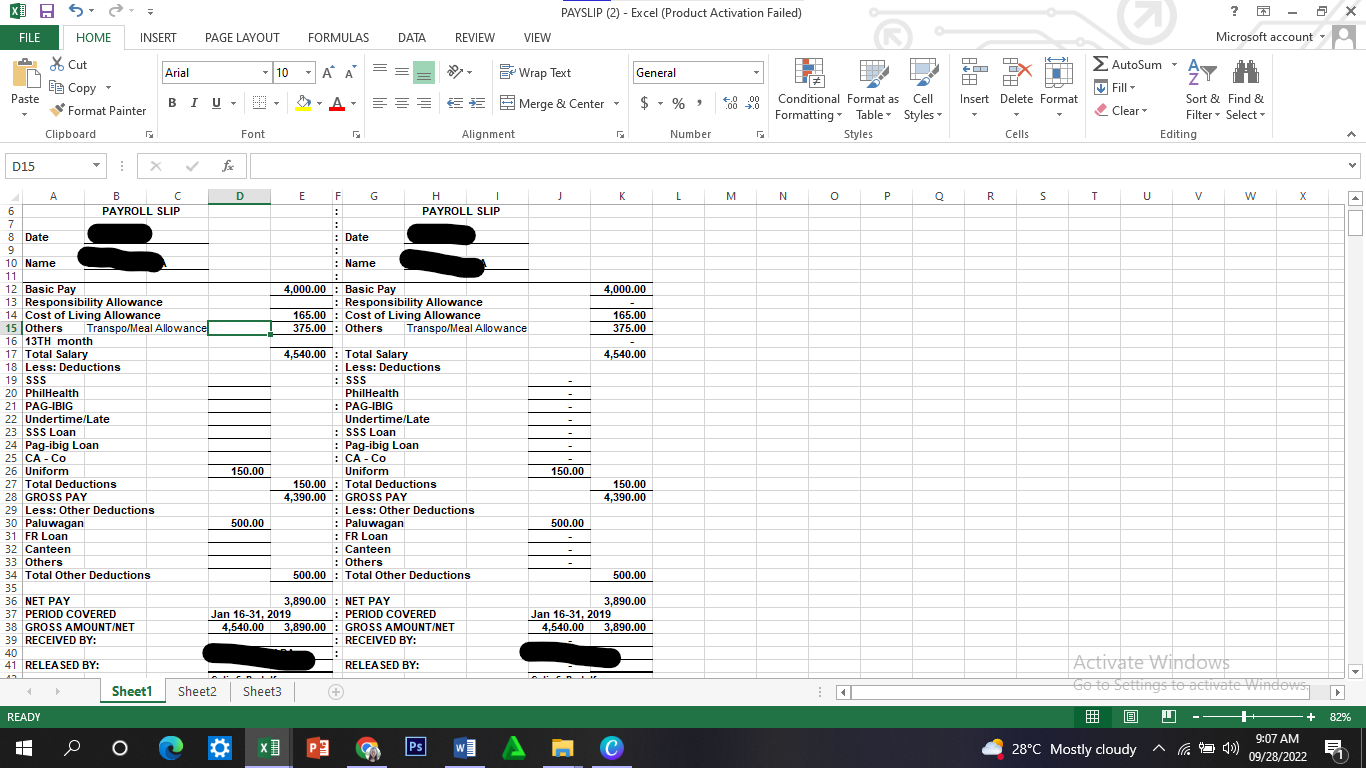Click the AutoSum sigma icon

(x=1101, y=64)
